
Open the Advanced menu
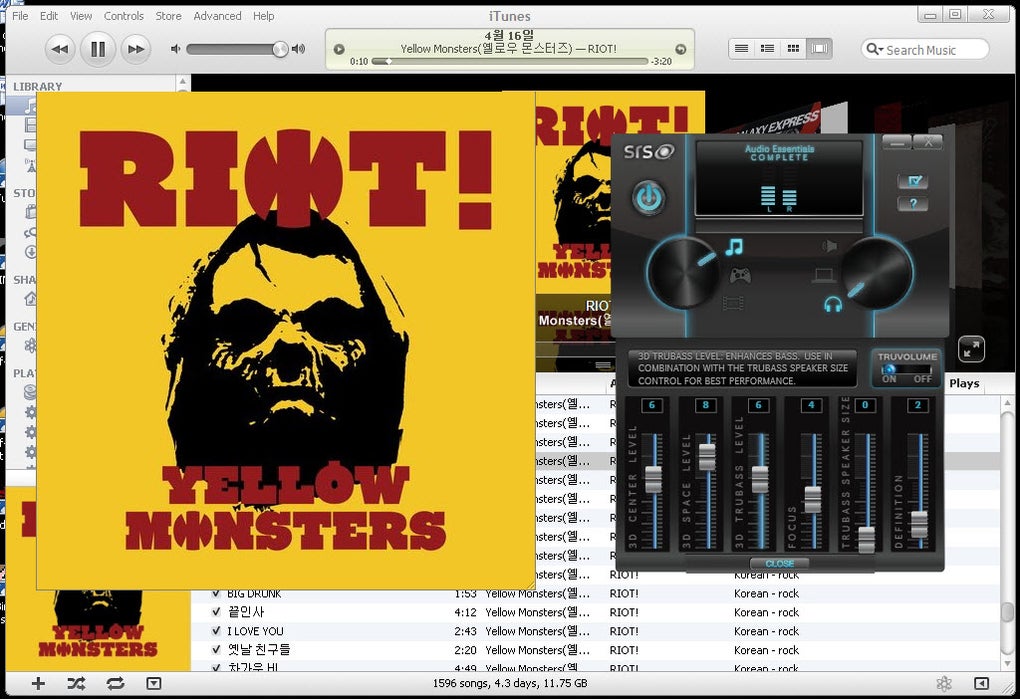[x=217, y=16]
